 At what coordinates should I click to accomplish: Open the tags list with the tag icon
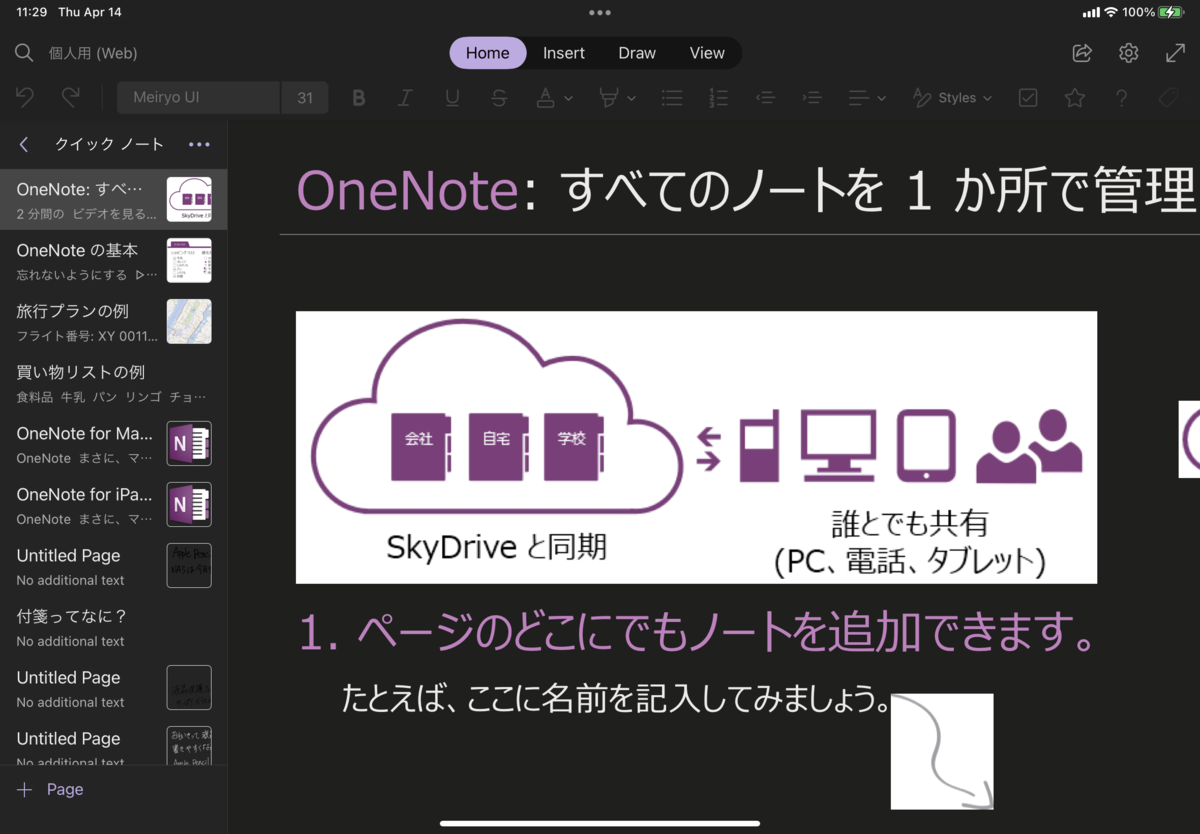(1168, 98)
